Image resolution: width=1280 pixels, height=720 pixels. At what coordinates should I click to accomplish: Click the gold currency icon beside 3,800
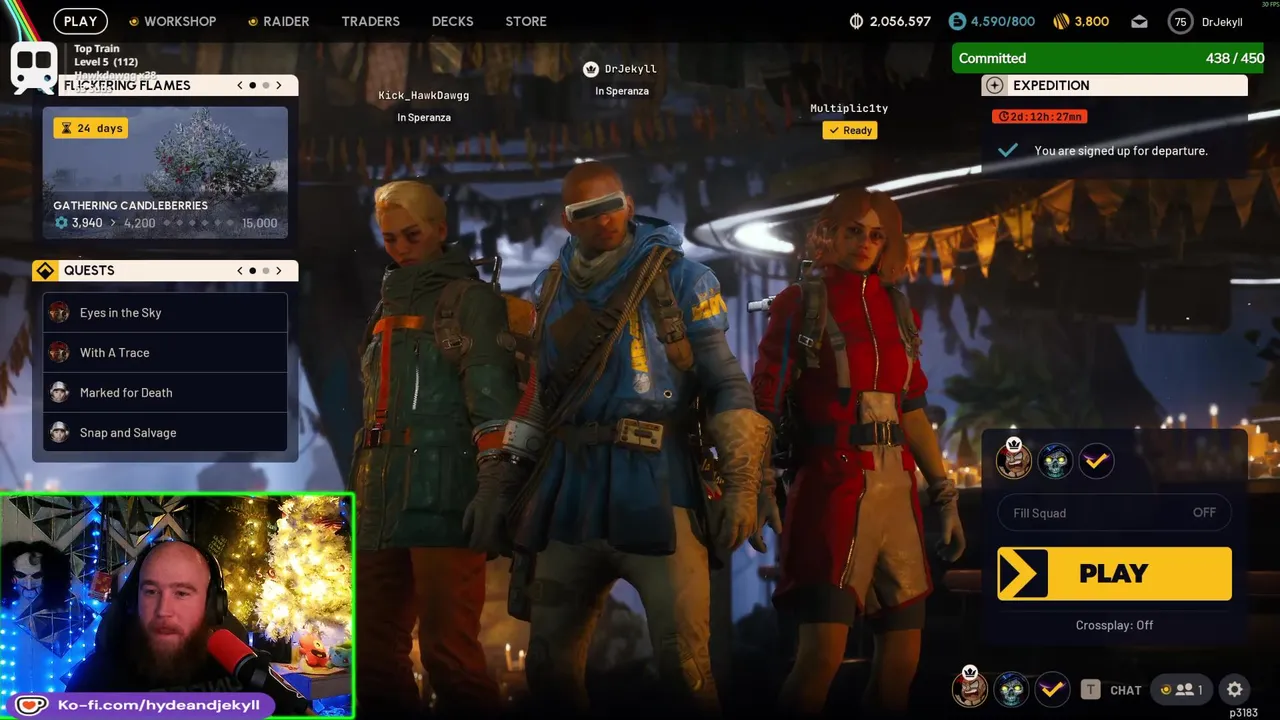point(1061,21)
